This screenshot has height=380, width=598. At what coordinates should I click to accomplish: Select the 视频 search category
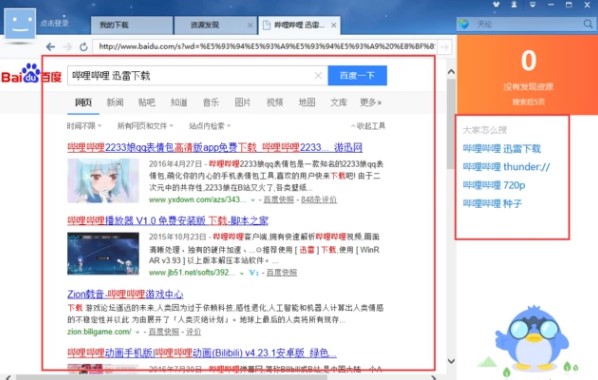coord(275,102)
